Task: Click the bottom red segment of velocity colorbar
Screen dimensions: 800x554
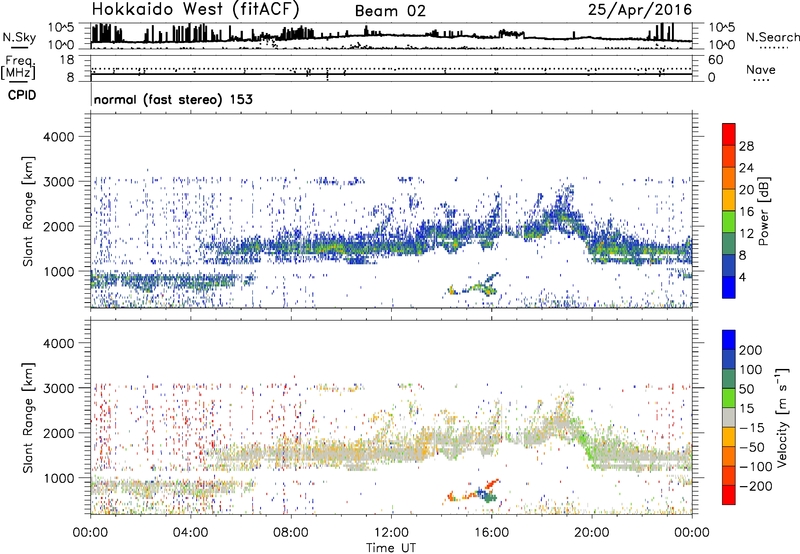Action: pos(729,495)
